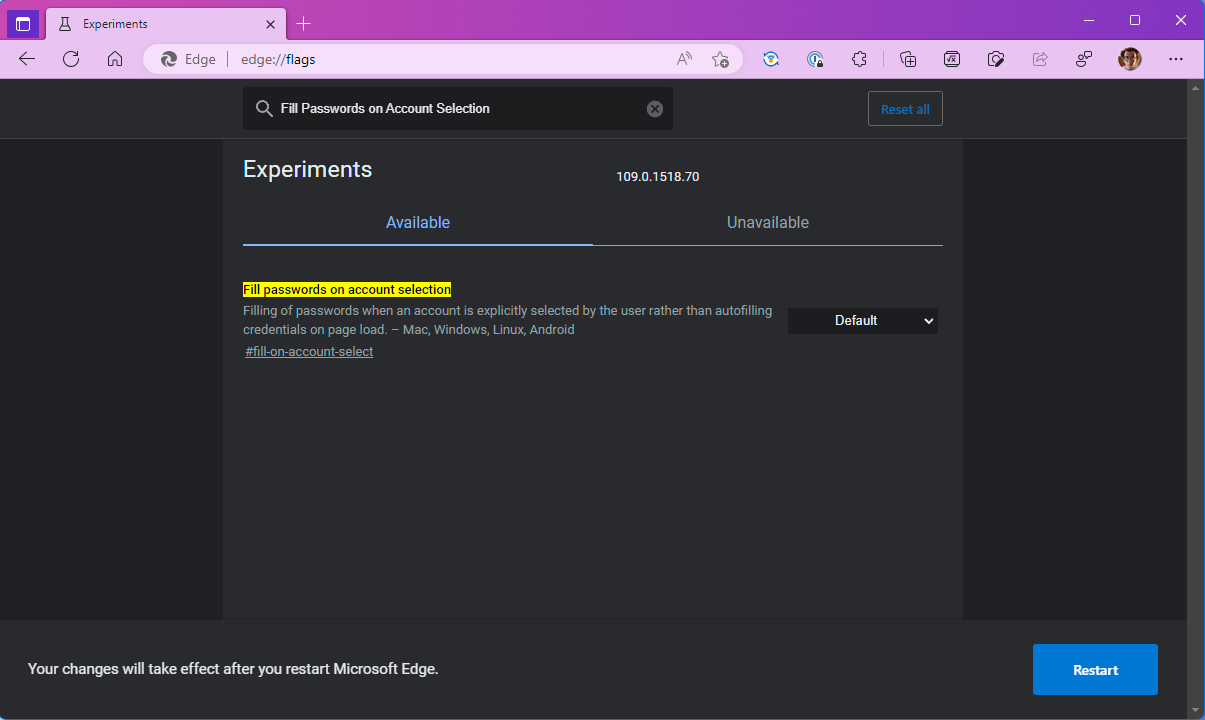Click the Share toolbar icon
The width and height of the screenshot is (1205, 720).
pos(1040,59)
